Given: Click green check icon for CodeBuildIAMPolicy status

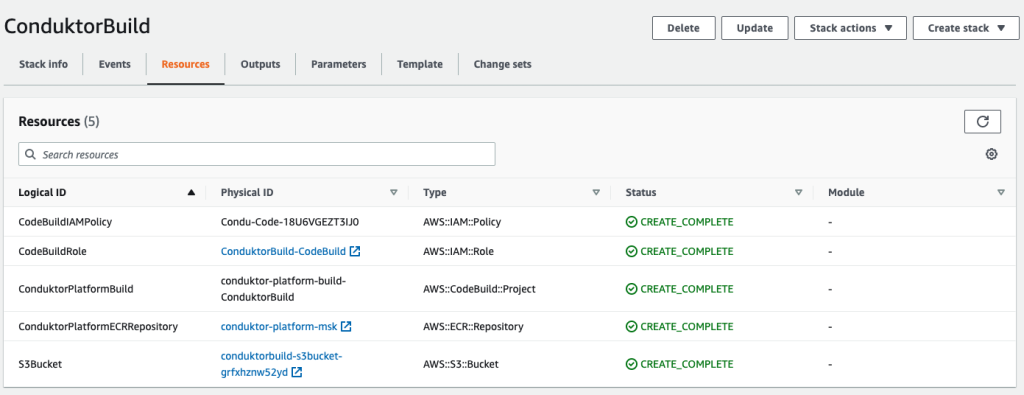Looking at the screenshot, I should coord(631,222).
